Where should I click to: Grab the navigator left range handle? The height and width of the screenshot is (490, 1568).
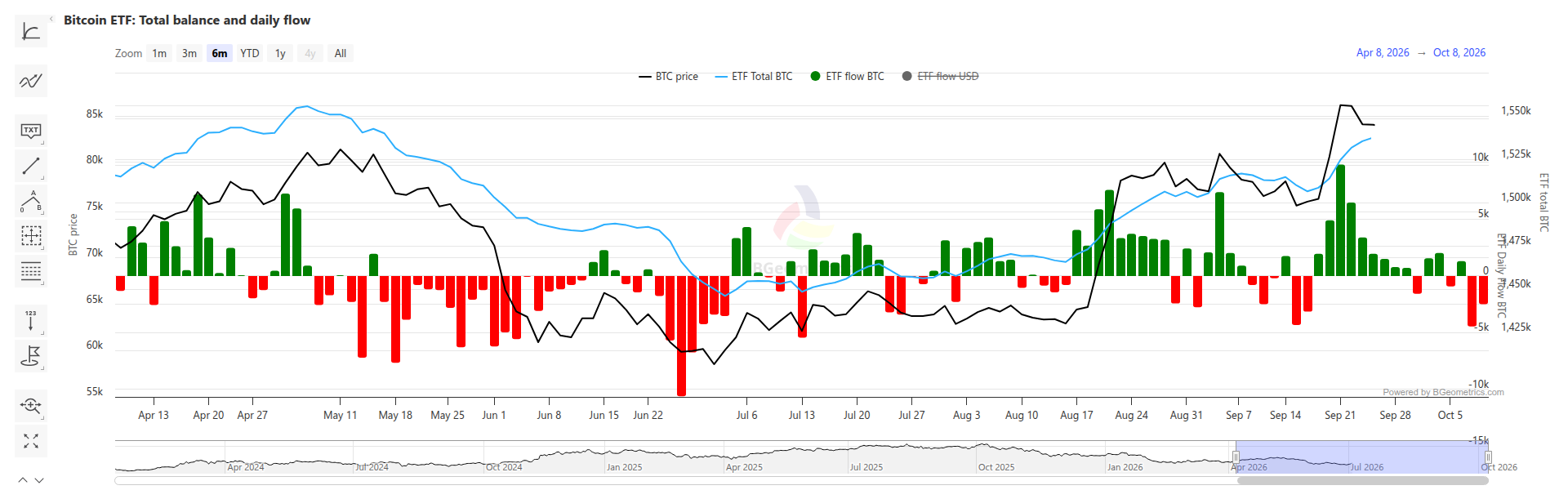[1236, 457]
